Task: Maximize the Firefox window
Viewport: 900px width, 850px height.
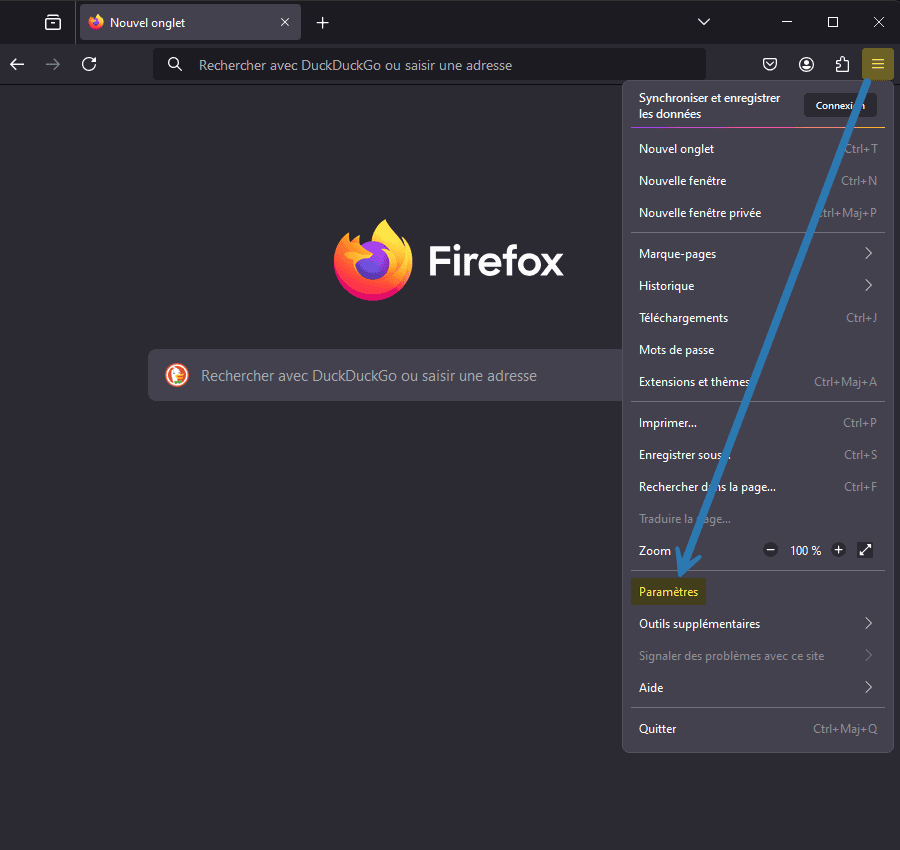Action: click(x=833, y=22)
